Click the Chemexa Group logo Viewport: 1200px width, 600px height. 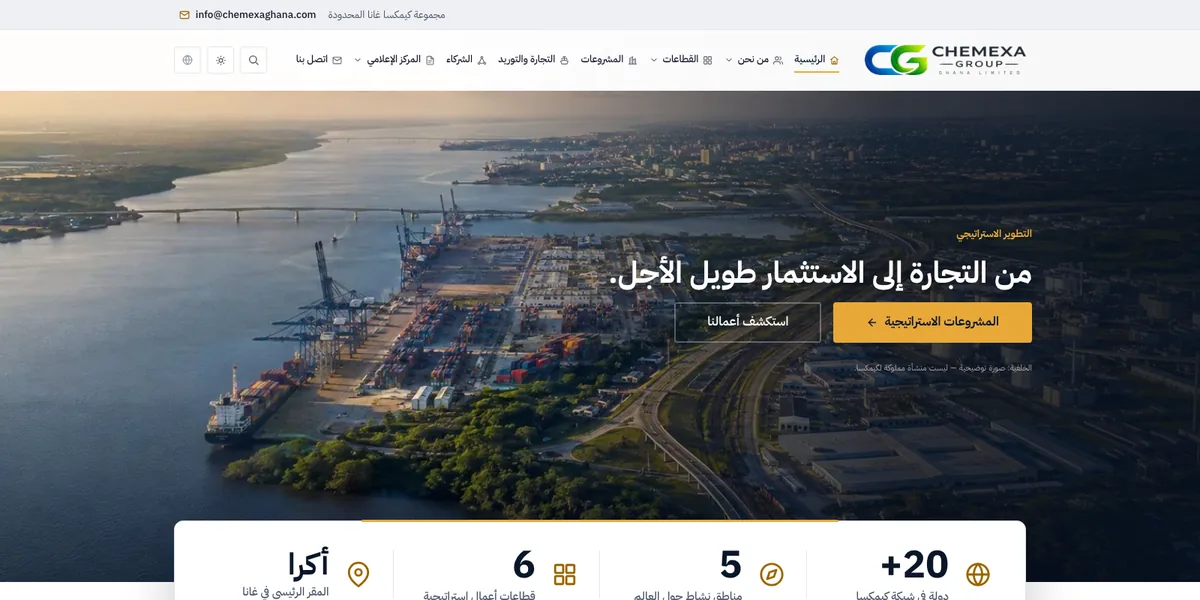(945, 60)
